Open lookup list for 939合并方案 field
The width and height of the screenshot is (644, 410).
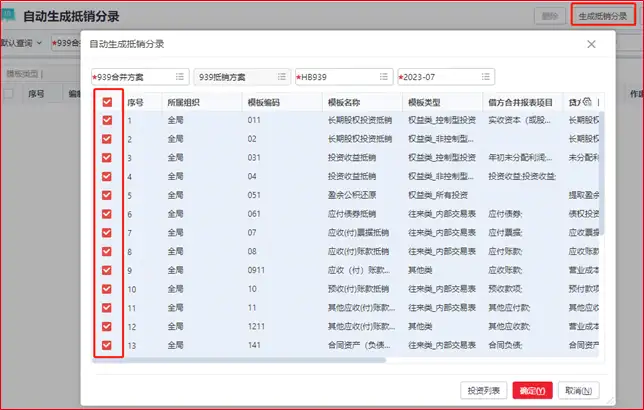pyautogui.click(x=179, y=77)
